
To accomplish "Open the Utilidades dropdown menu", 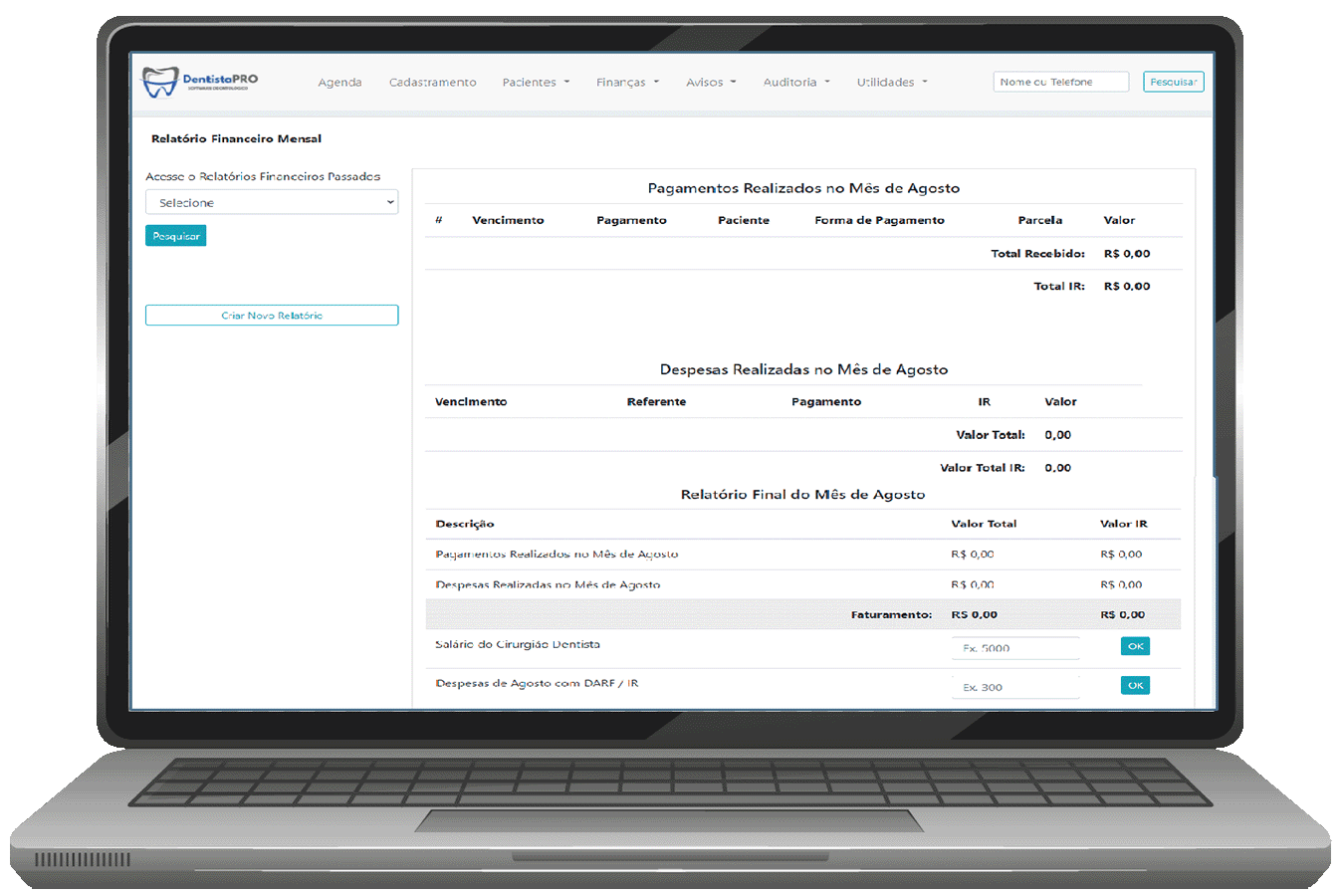I will tap(891, 83).
